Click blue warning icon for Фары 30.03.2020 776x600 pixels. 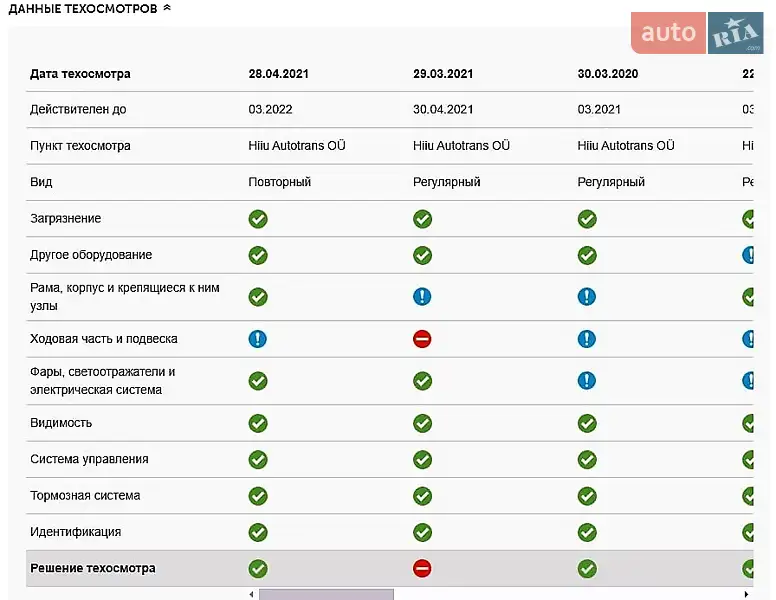(587, 381)
